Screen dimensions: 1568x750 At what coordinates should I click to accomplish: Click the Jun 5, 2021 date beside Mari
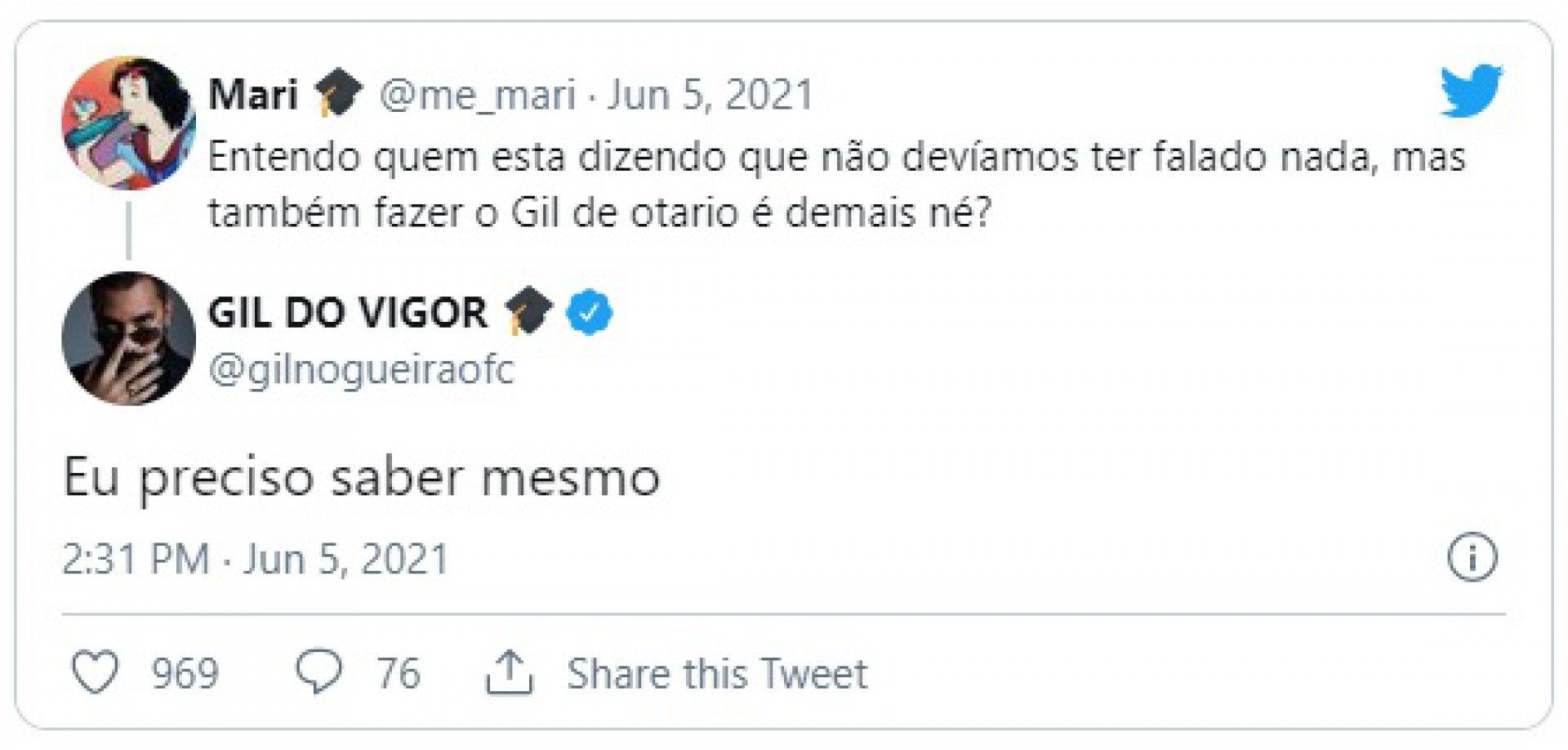(710, 95)
